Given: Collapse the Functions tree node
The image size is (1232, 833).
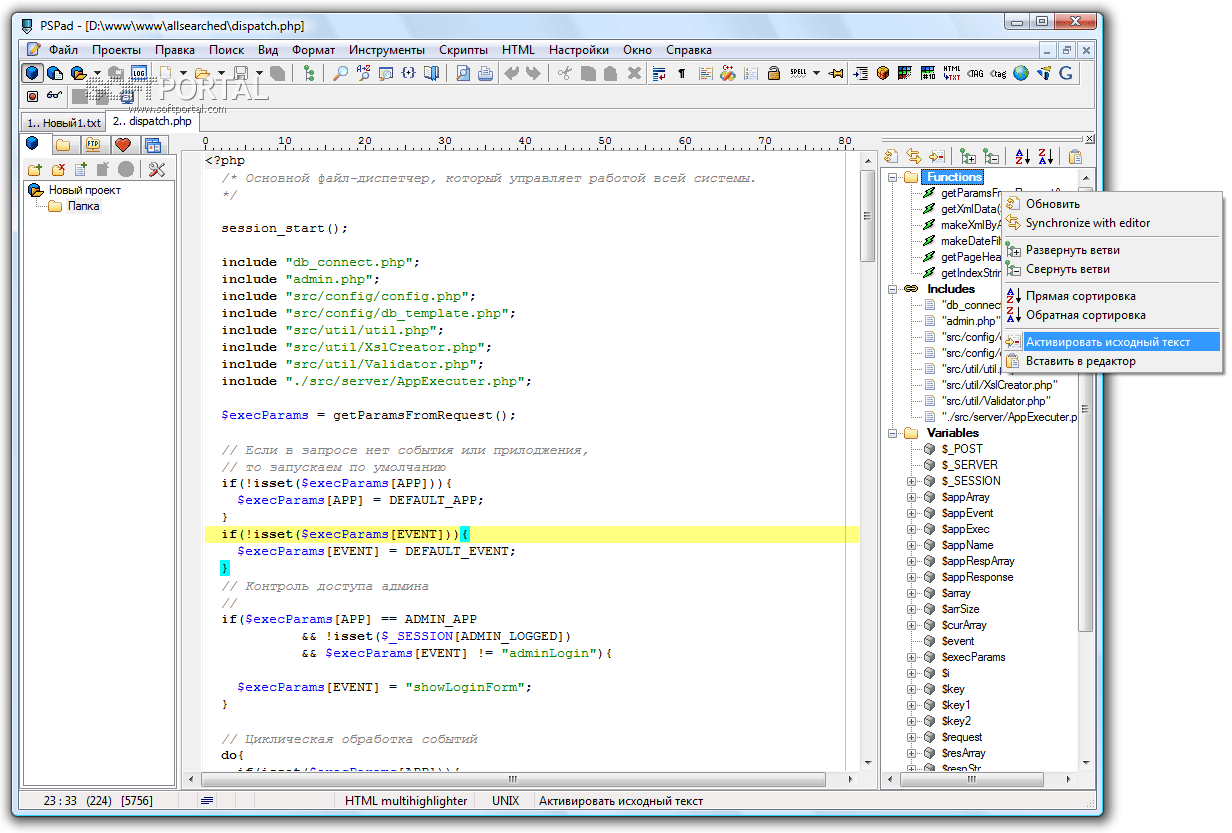Looking at the screenshot, I should 891,177.
